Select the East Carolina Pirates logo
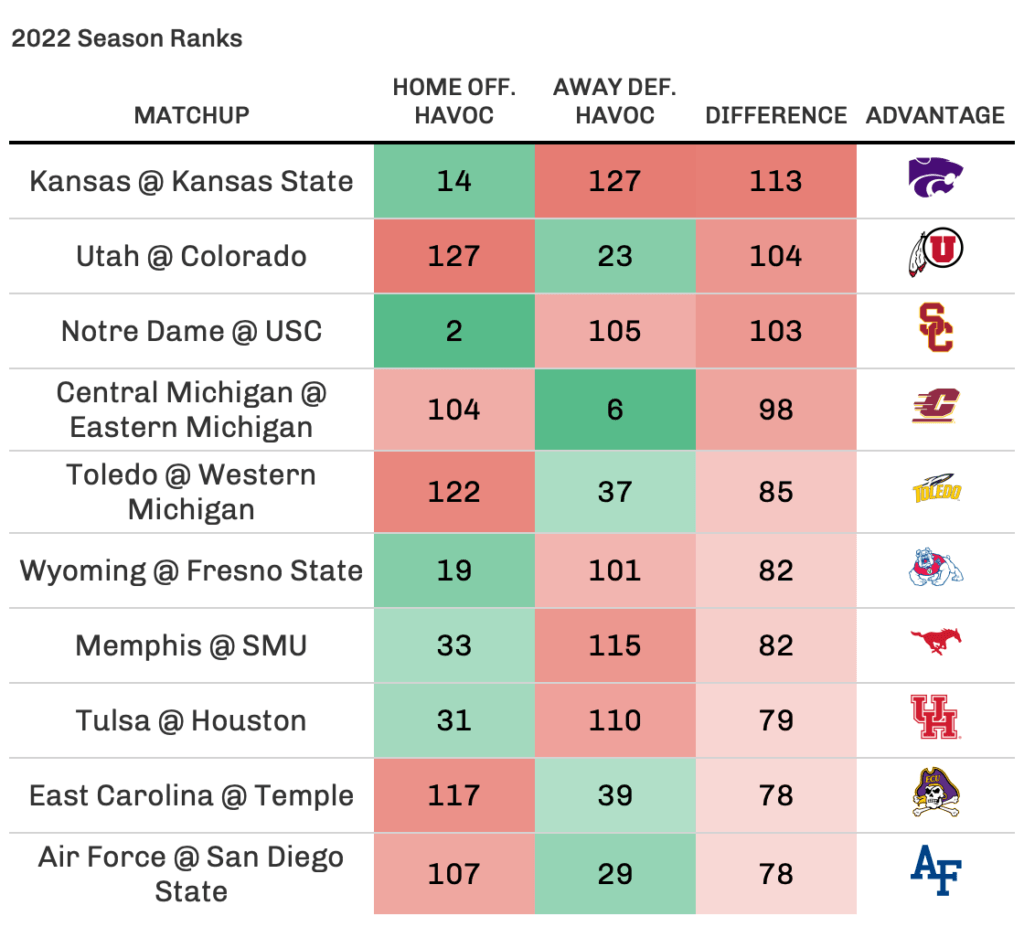The width and height of the screenshot is (1024, 927). (935, 795)
